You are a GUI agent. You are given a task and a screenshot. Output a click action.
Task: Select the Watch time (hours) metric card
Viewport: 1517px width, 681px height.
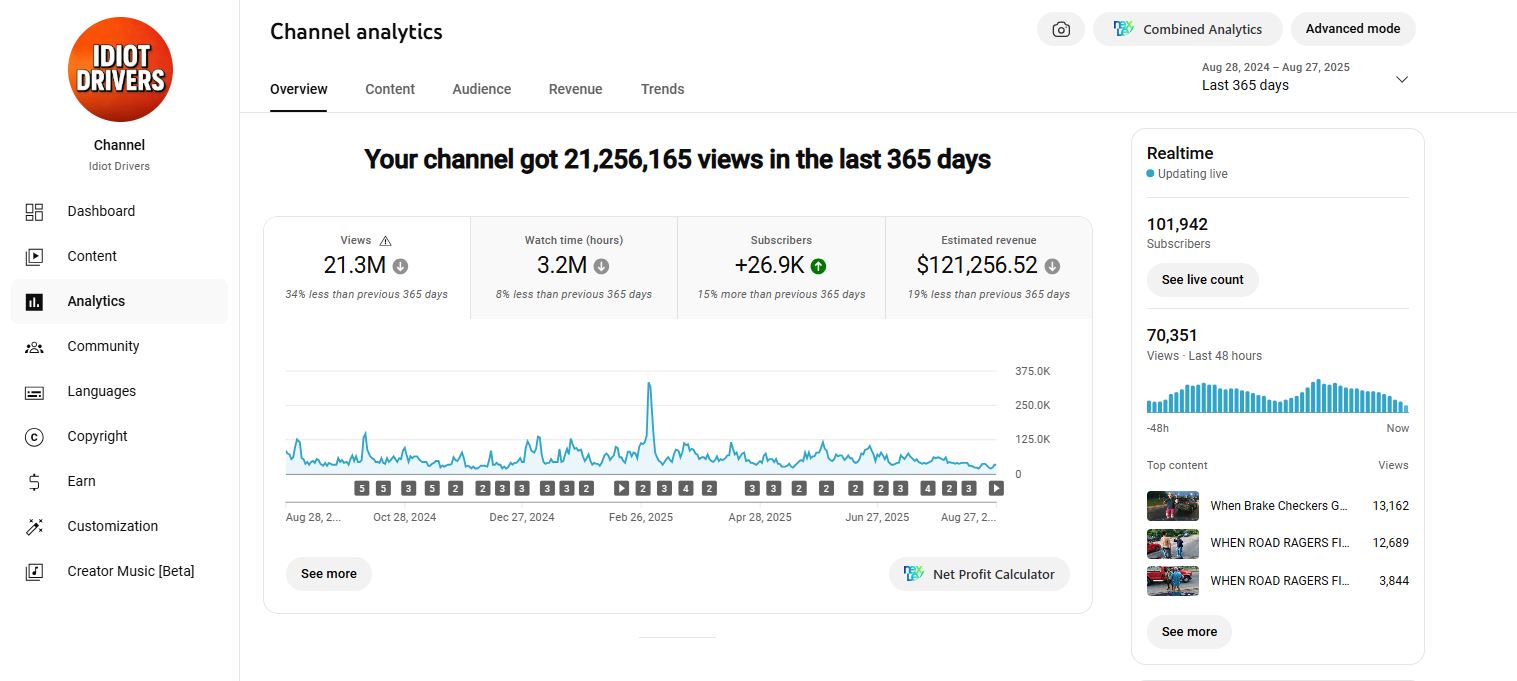(x=574, y=267)
